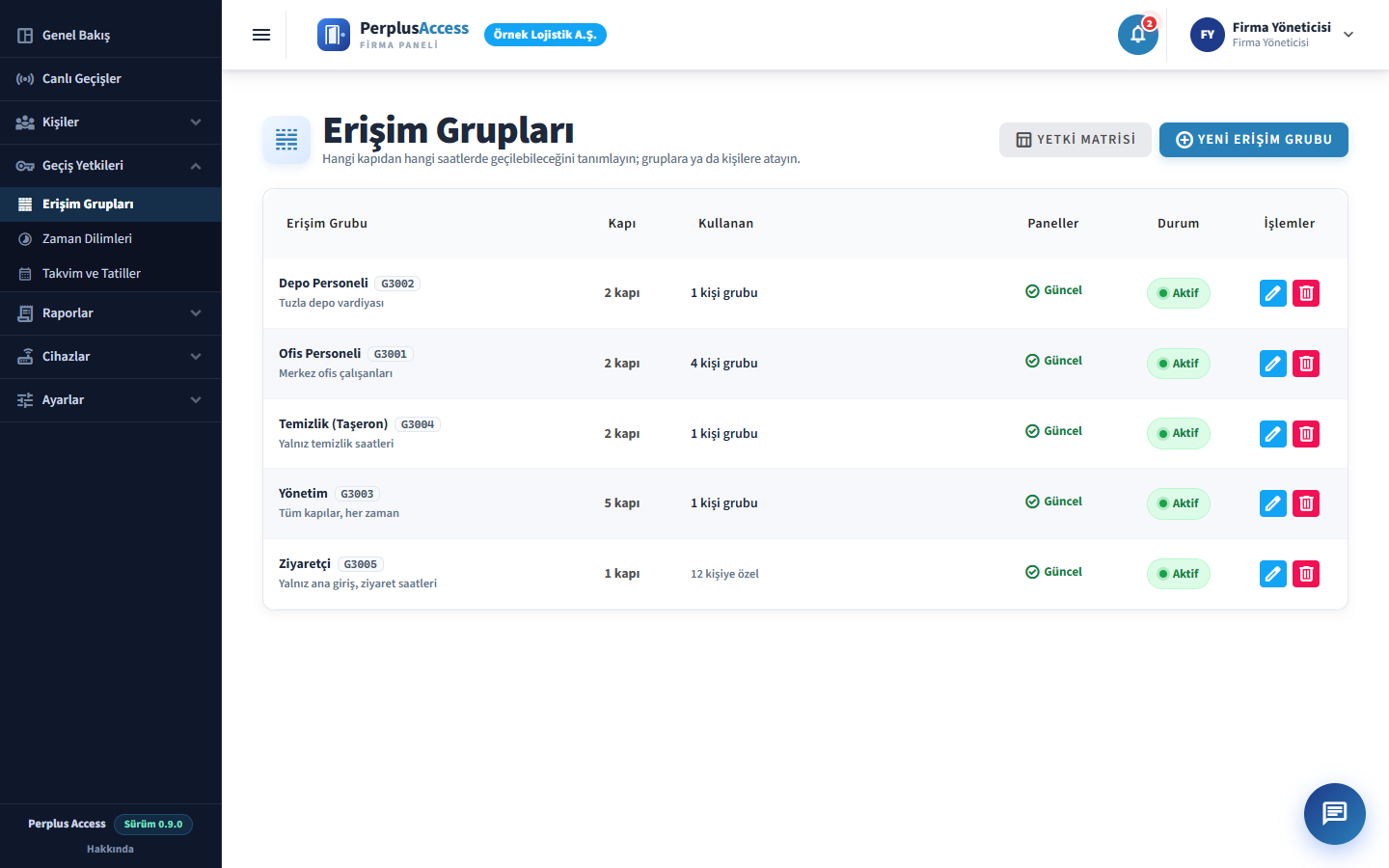The image size is (1389, 868).
Task: Delete the Ofis Personeli group
Action: click(1306, 364)
